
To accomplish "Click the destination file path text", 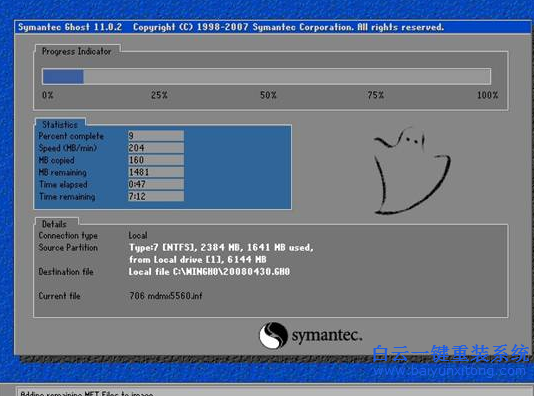I will coord(209,272).
